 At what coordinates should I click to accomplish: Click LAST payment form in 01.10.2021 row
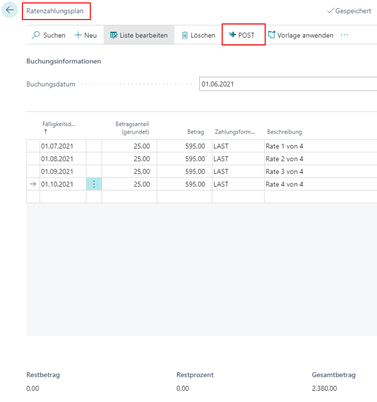tap(238, 184)
